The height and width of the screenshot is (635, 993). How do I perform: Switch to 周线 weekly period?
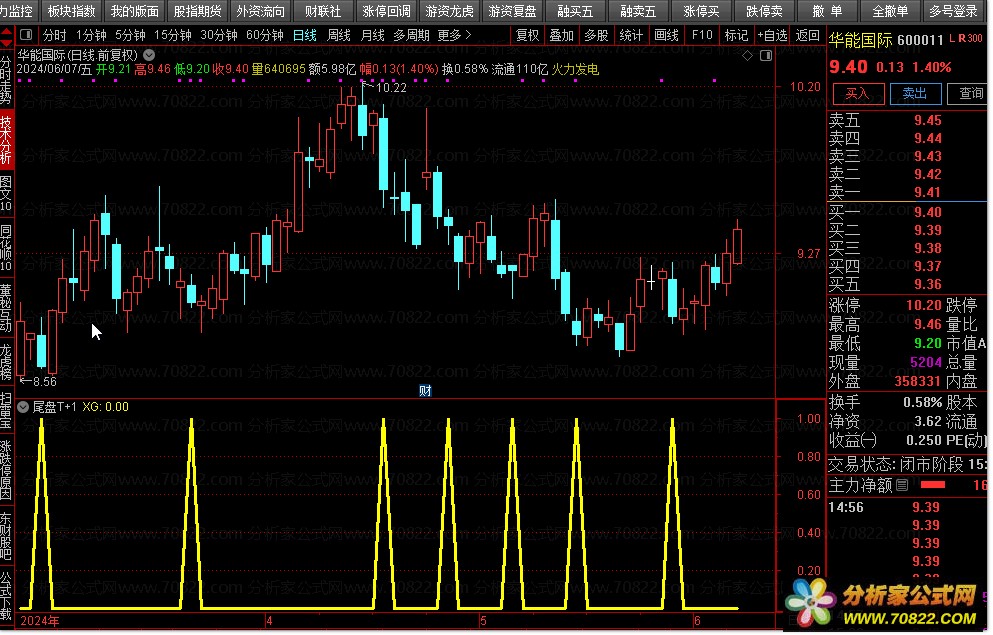[x=339, y=35]
